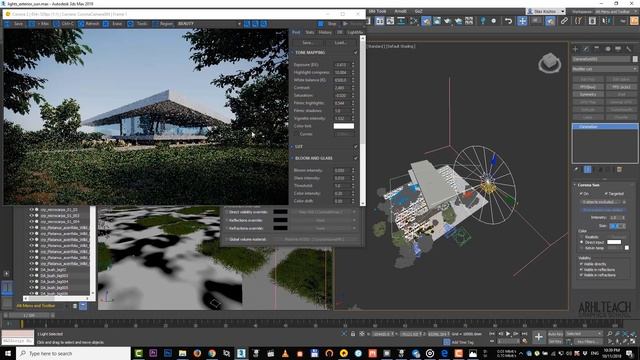Image resolution: width=640 pixels, height=360 pixels.
Task: Switch to the History tab
Action: (x=325, y=32)
